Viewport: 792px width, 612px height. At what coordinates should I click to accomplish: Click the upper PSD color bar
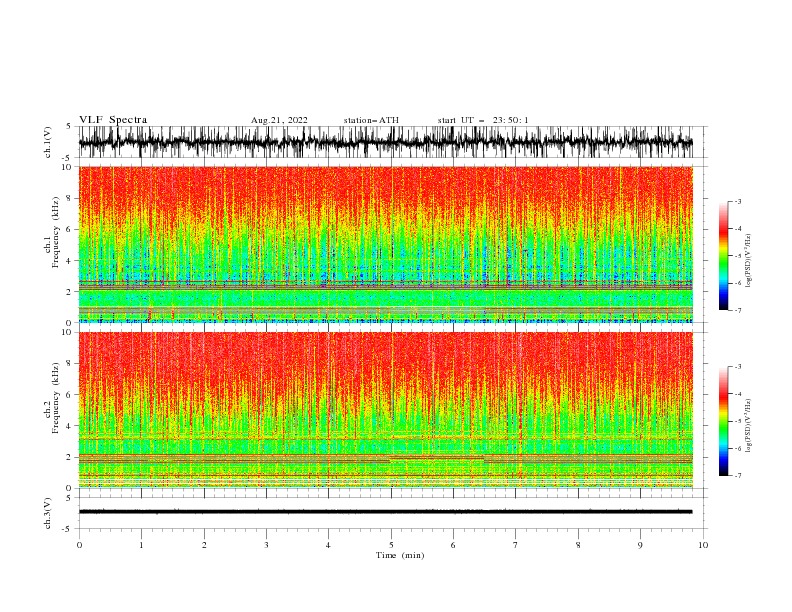tap(723, 256)
